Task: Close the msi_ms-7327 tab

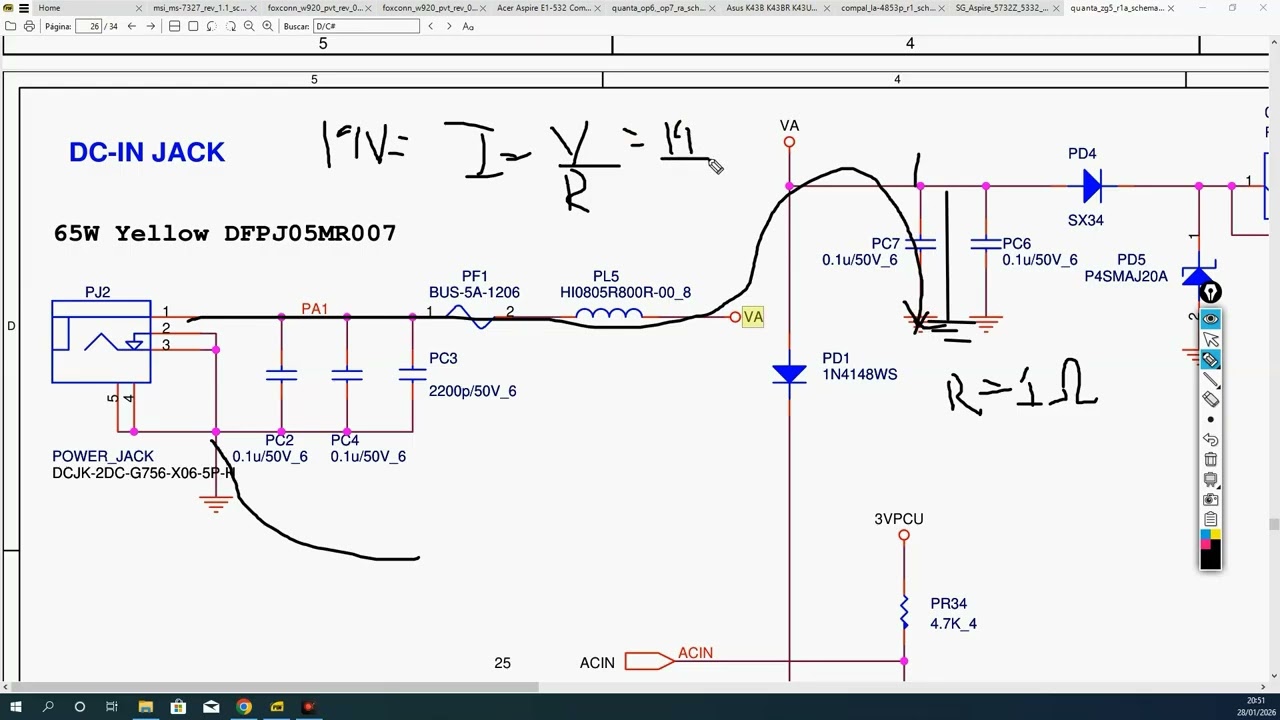Action: [x=253, y=8]
